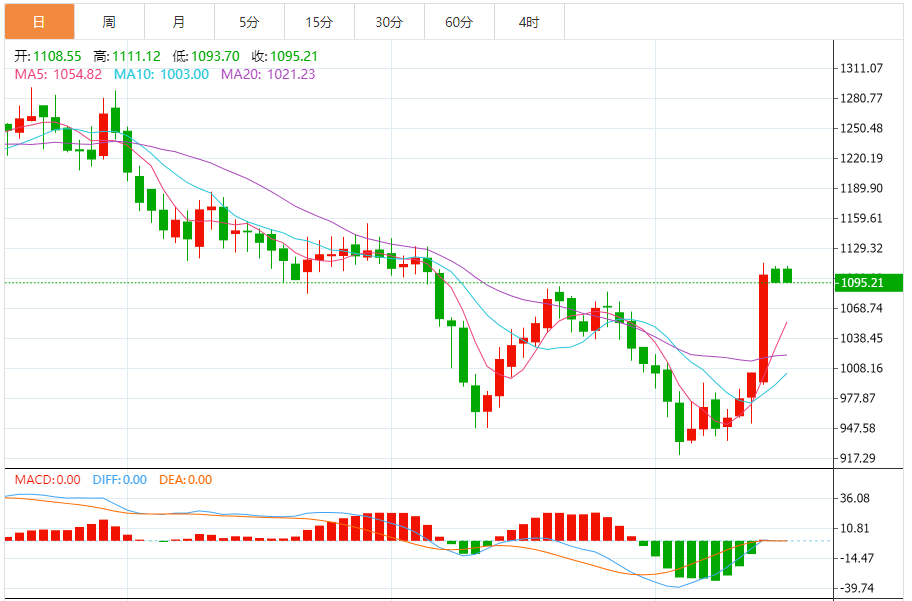Click the high price 高:1111.12

click(x=127, y=56)
